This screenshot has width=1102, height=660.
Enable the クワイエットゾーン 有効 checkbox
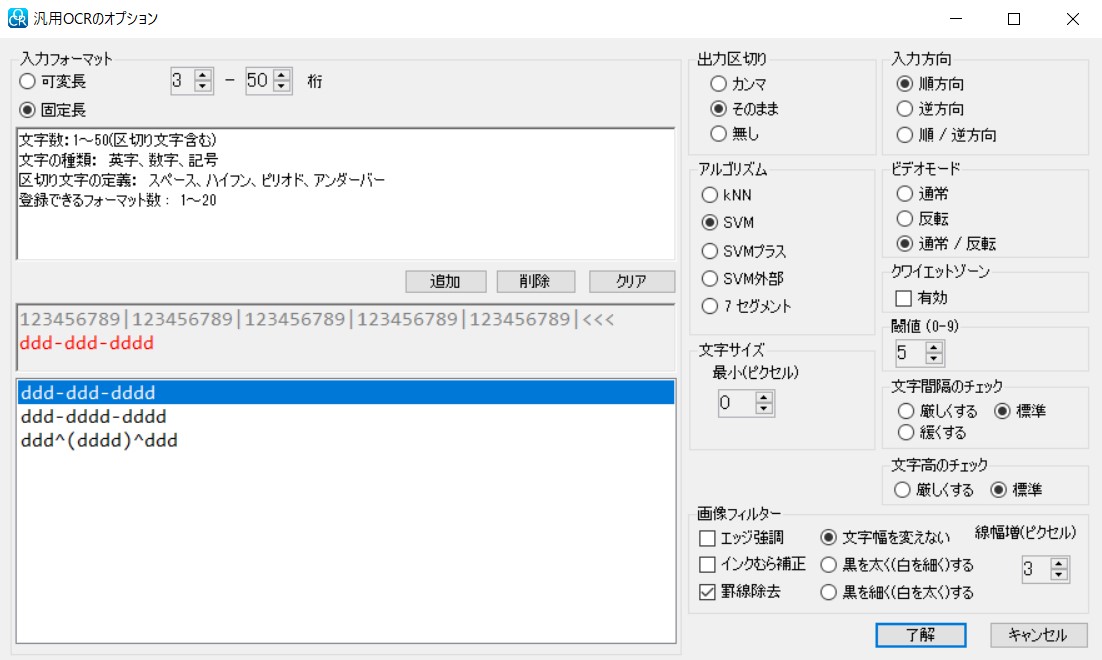(903, 298)
